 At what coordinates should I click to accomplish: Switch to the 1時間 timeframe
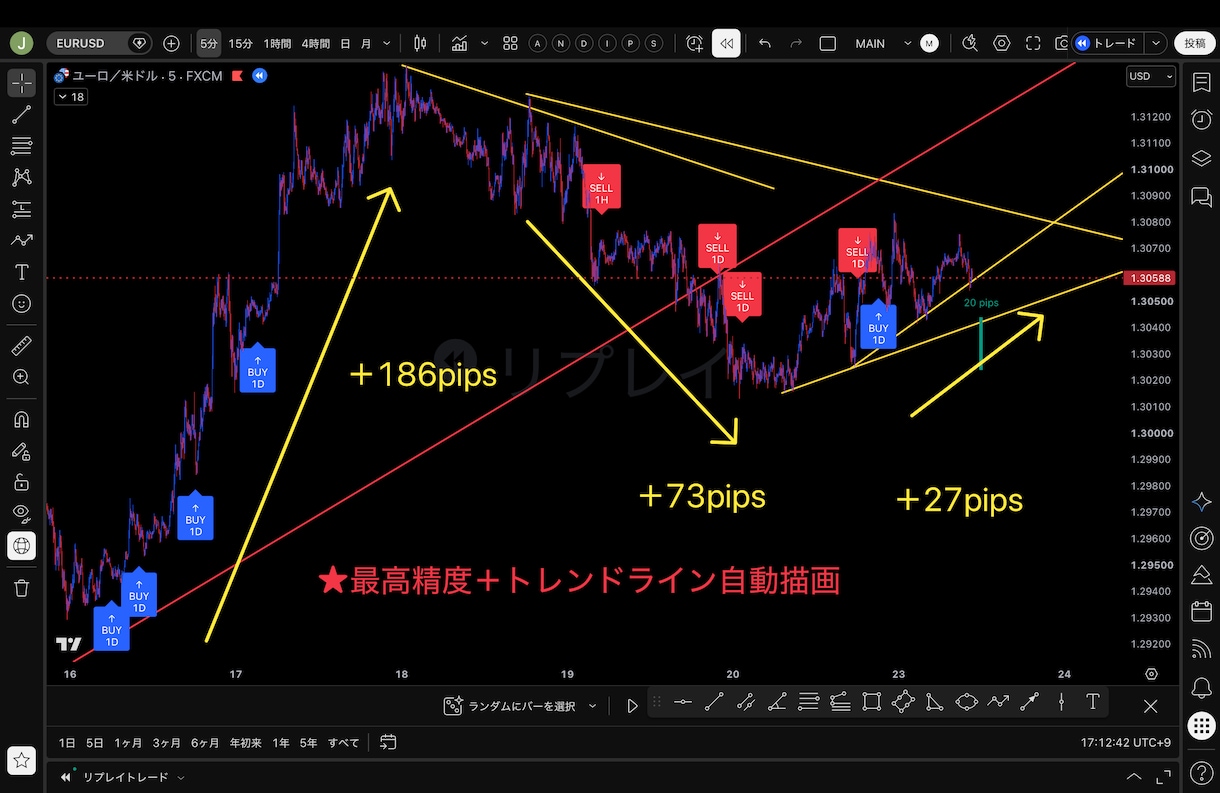tap(277, 43)
